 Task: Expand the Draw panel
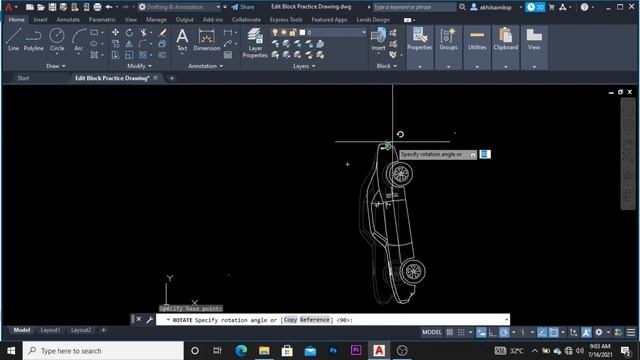56,66
